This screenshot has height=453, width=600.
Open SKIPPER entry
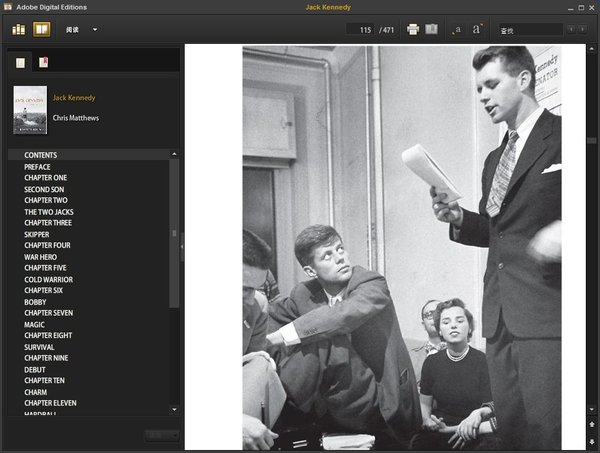(x=37, y=235)
